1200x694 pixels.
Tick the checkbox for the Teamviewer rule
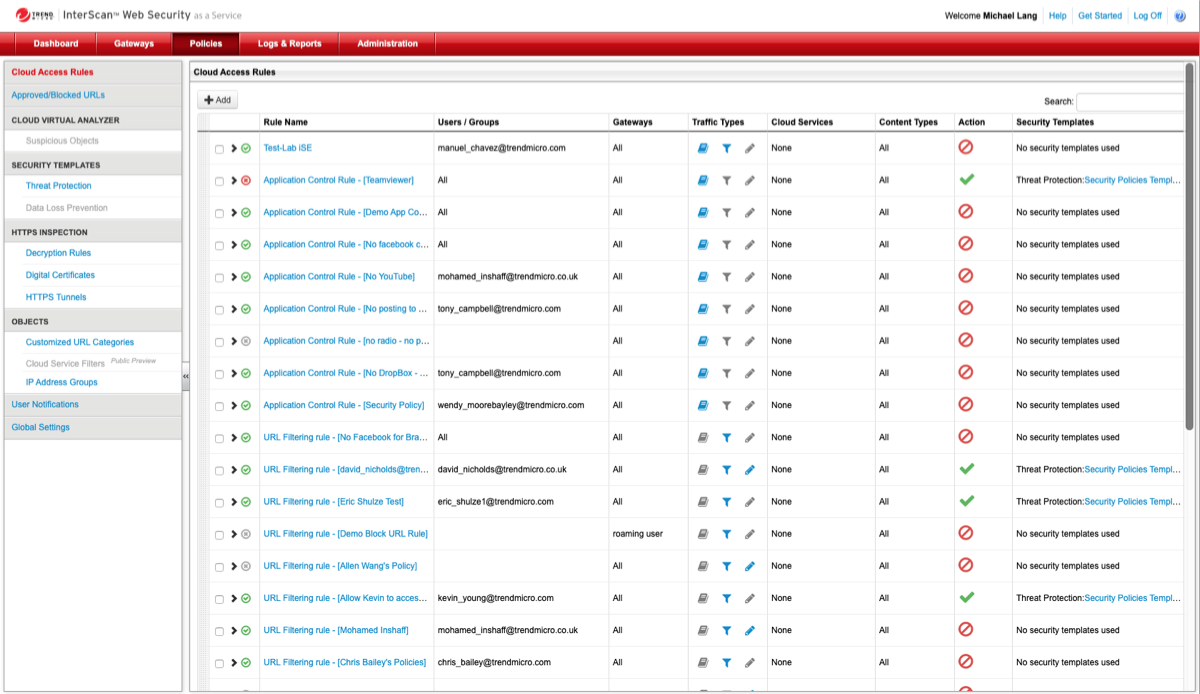[220, 181]
